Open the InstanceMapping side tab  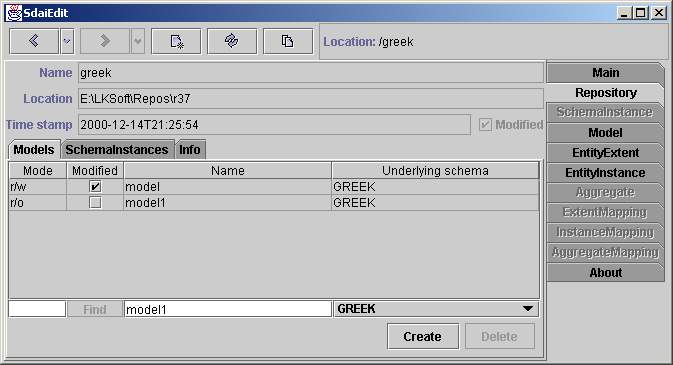click(605, 232)
